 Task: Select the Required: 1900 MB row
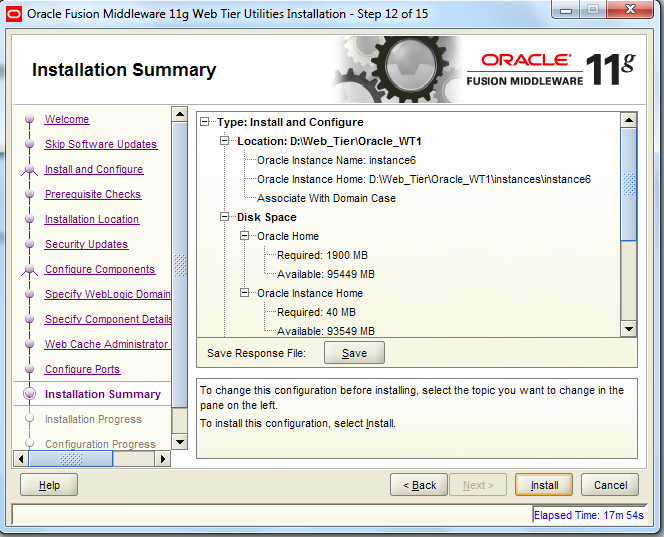pos(322,255)
